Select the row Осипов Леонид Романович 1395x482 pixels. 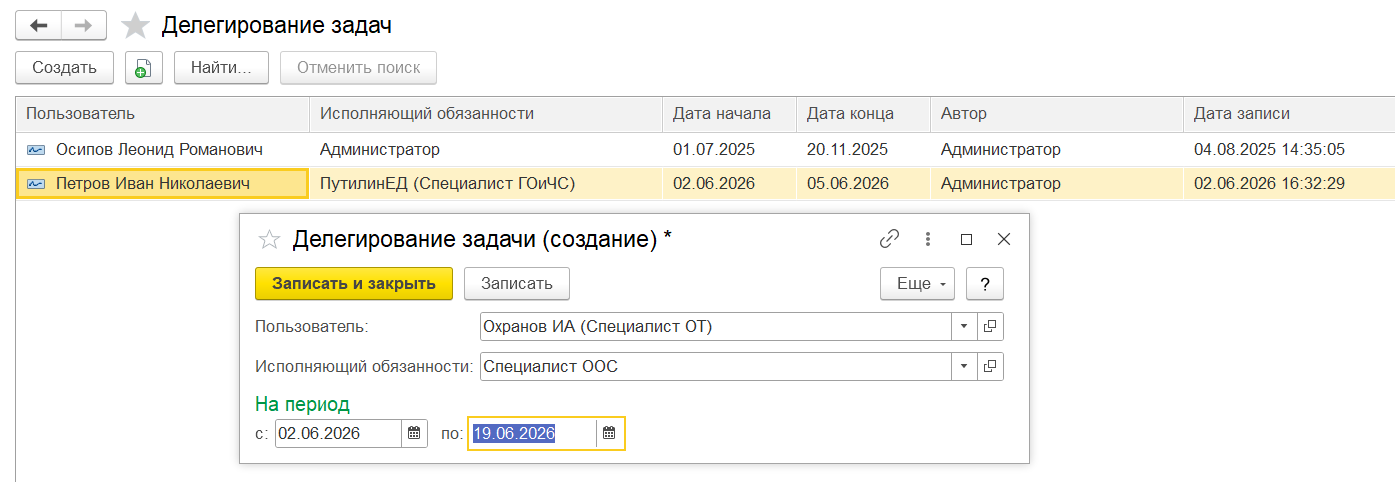705,150
